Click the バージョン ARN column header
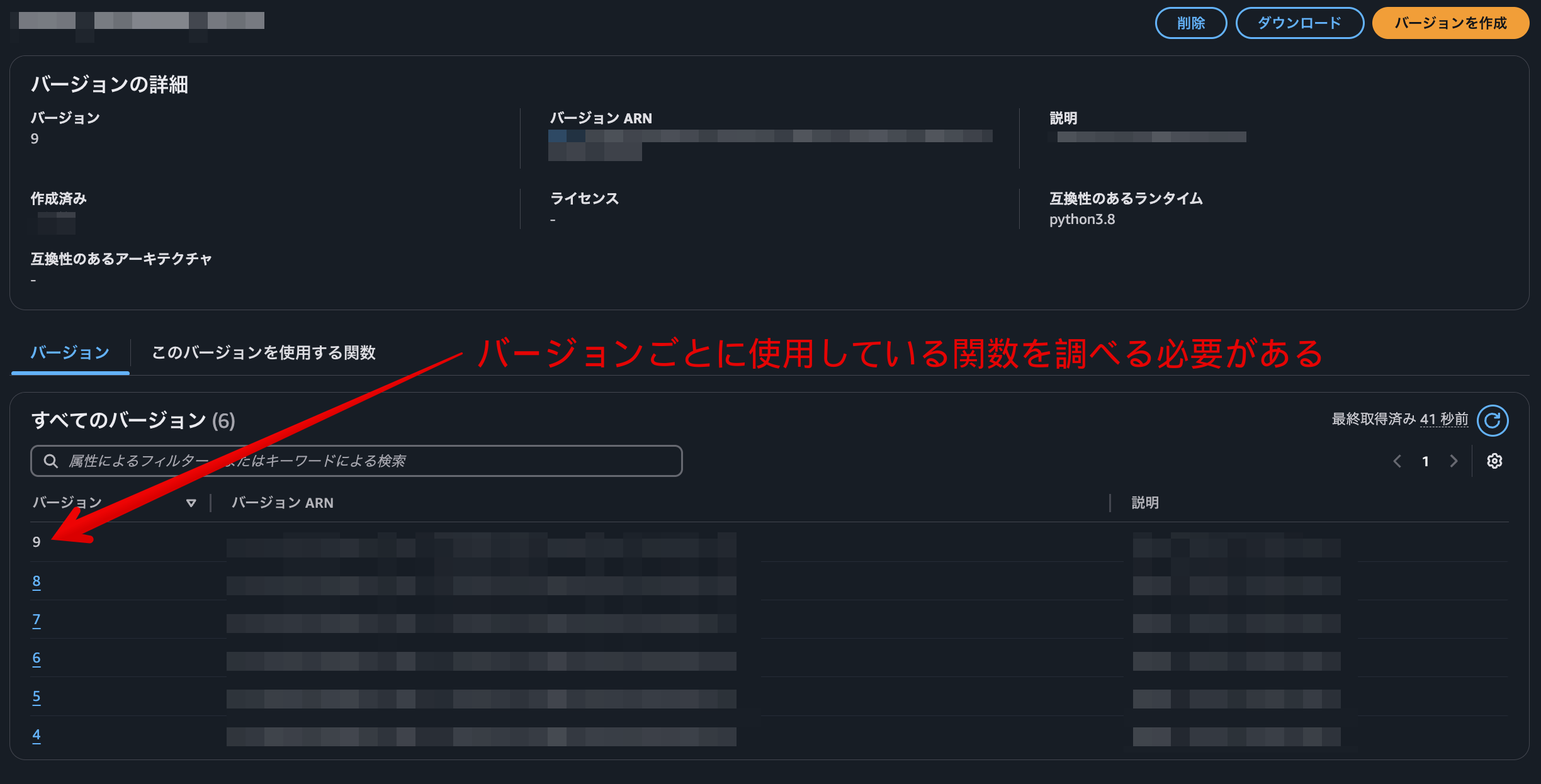This screenshot has height=784, width=1541. pos(283,502)
